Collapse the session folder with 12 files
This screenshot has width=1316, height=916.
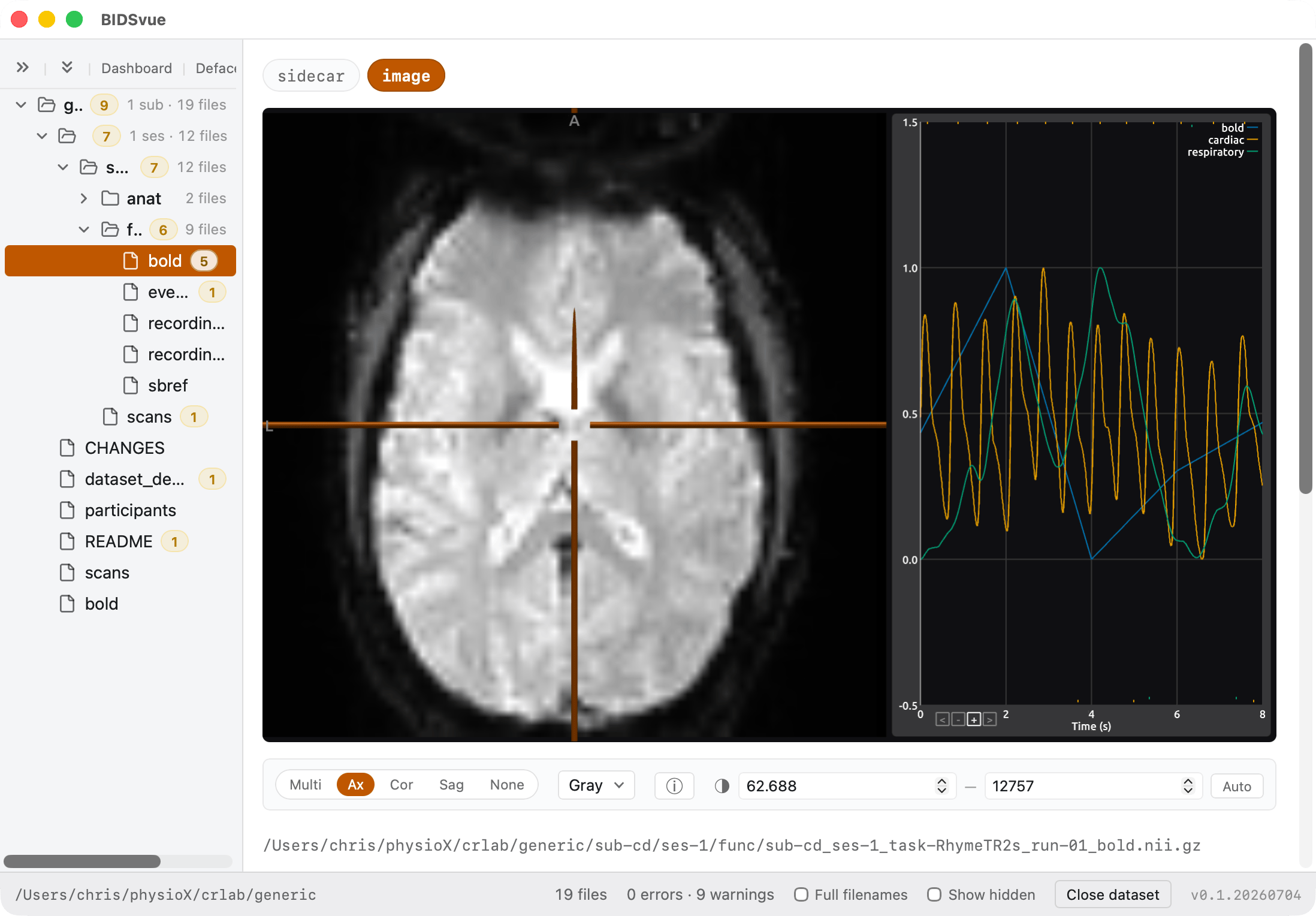[x=63, y=167]
